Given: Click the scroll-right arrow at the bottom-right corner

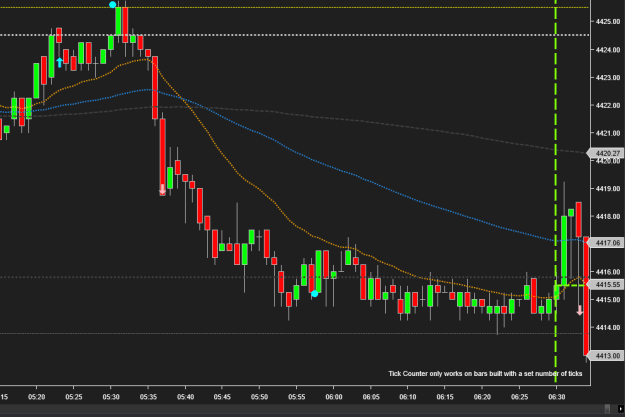Looking at the screenshot, I should pyautogui.click(x=620, y=409).
